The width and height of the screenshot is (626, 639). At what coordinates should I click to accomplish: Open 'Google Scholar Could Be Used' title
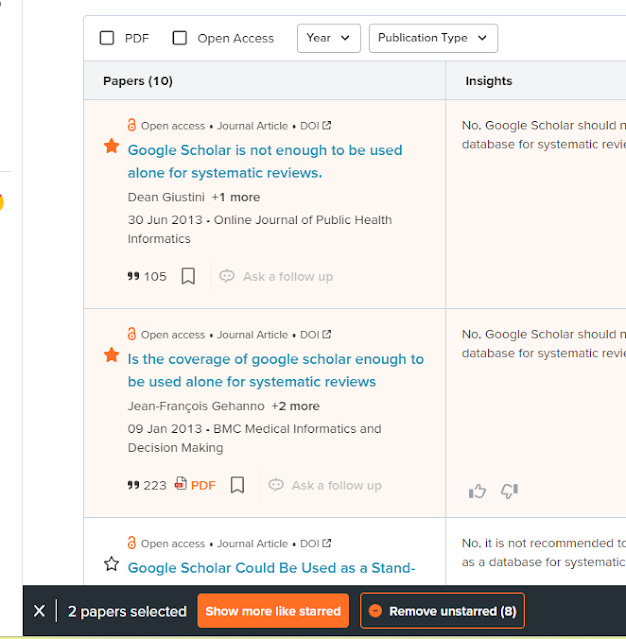[x=271, y=568]
